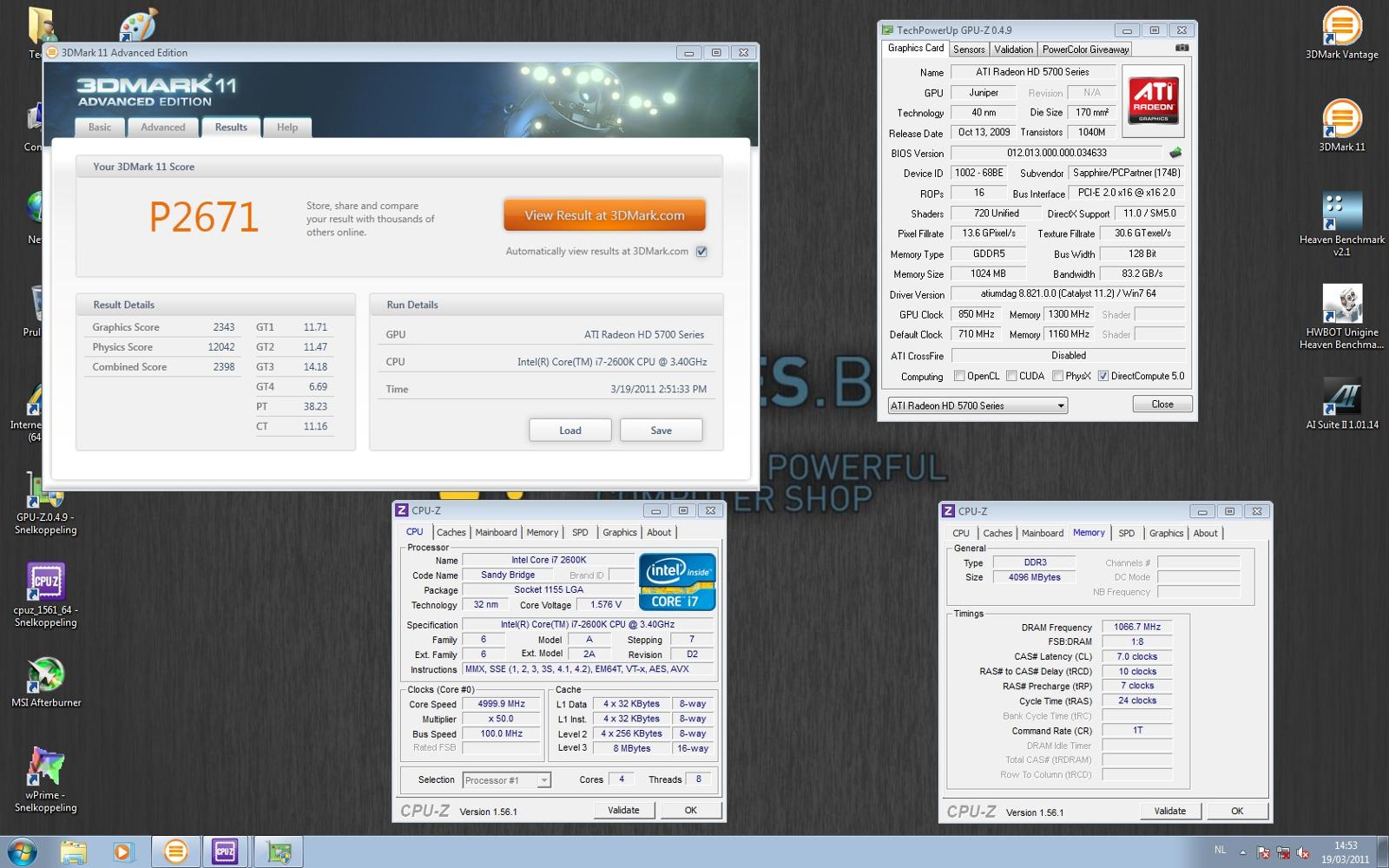Open Sensors tab in GPU-Z

pyautogui.click(x=969, y=49)
